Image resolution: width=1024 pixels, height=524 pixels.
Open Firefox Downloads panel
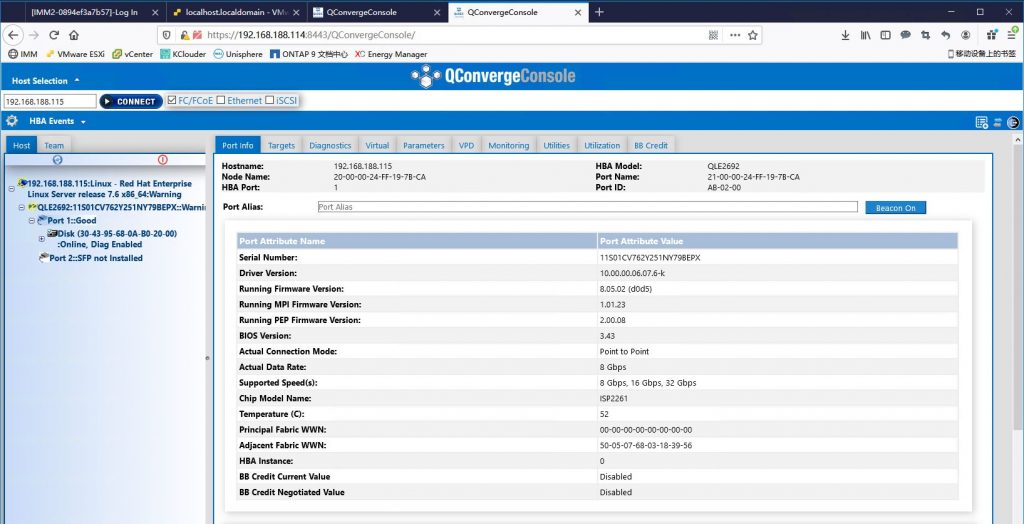pos(845,35)
